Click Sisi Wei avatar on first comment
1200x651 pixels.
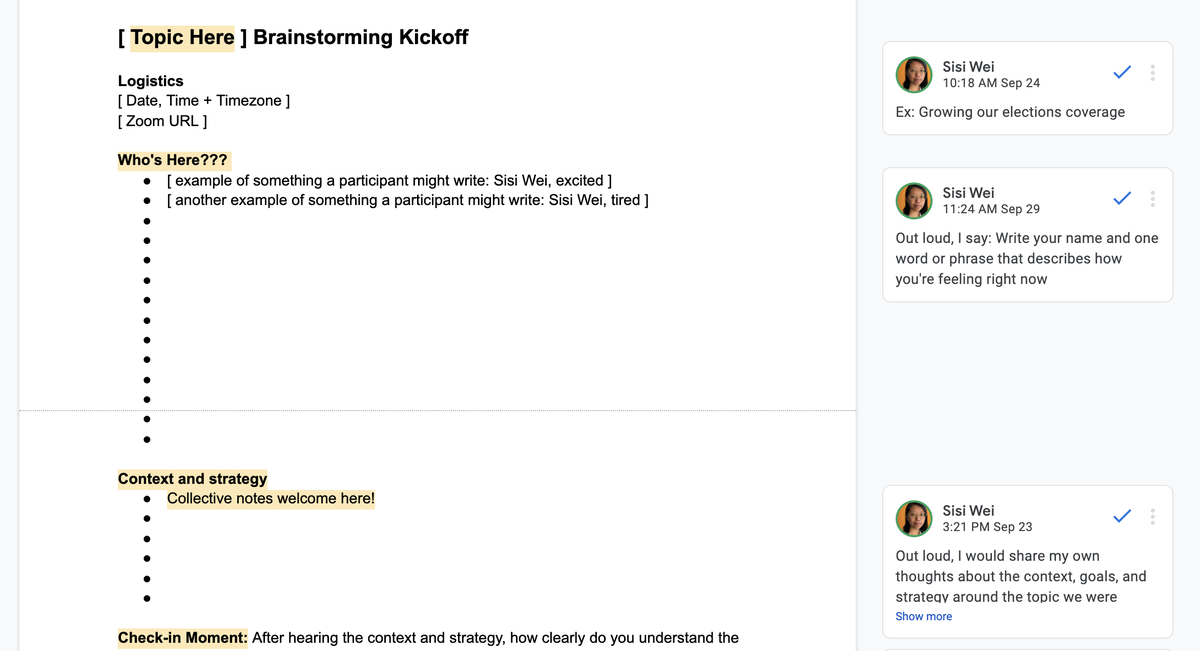[914, 74]
